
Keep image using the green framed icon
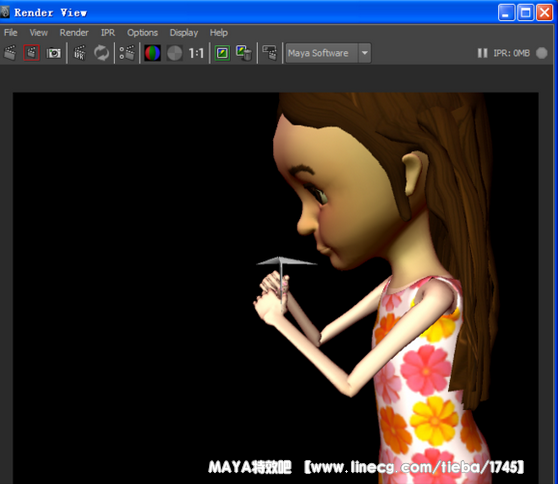coord(222,53)
